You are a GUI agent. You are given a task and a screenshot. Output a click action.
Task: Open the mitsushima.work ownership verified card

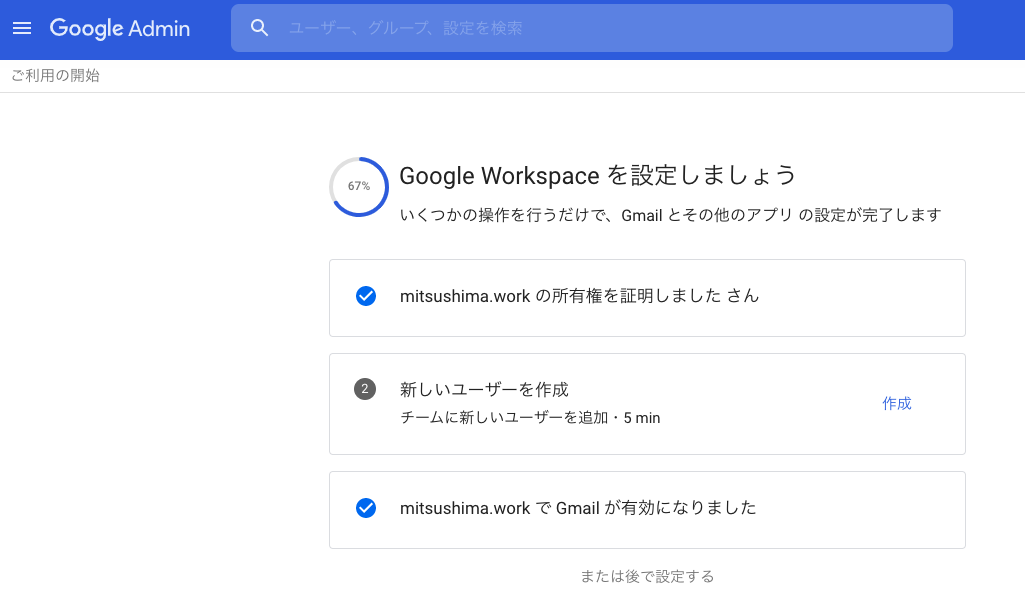point(647,298)
